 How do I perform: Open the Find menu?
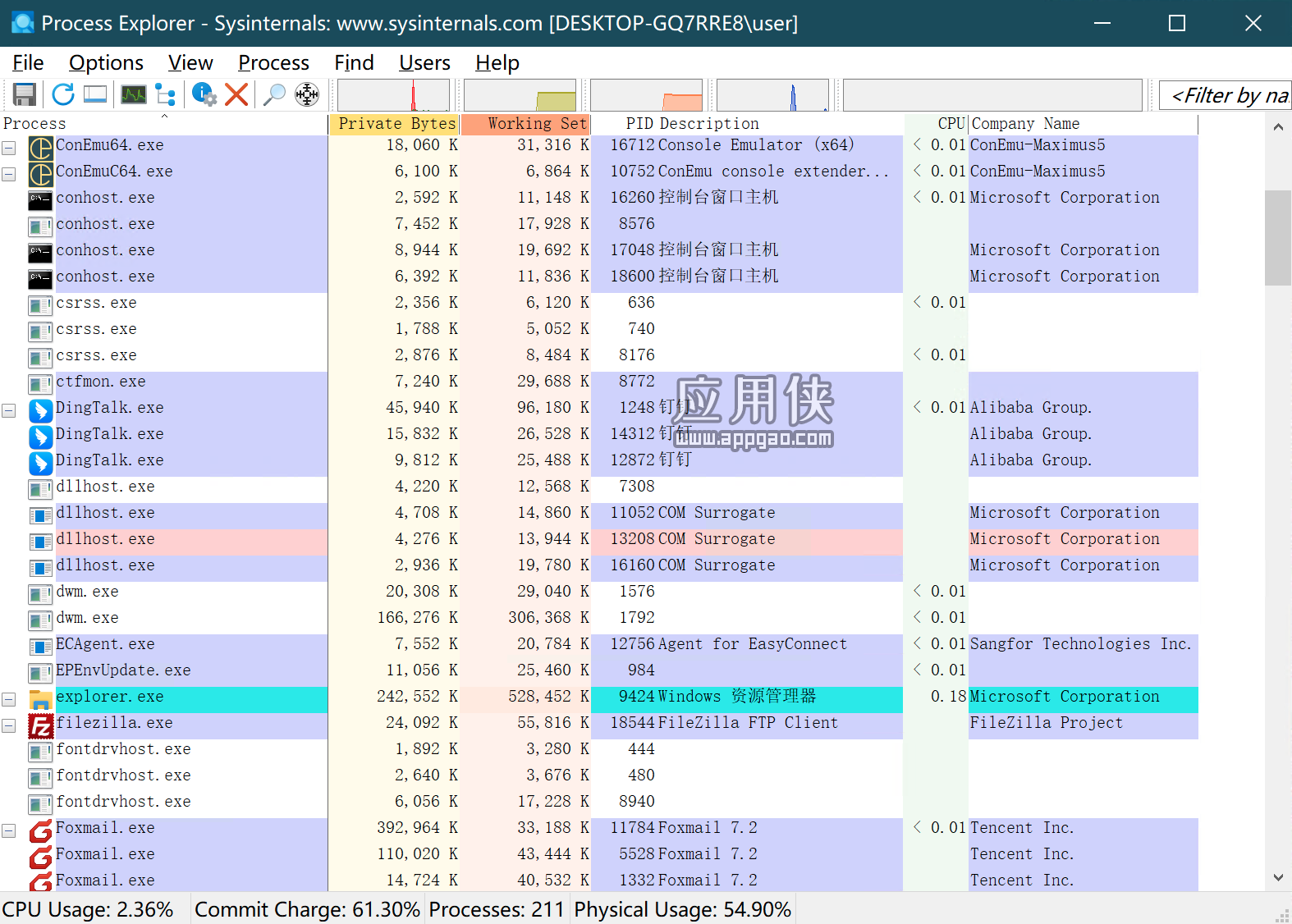point(354,62)
